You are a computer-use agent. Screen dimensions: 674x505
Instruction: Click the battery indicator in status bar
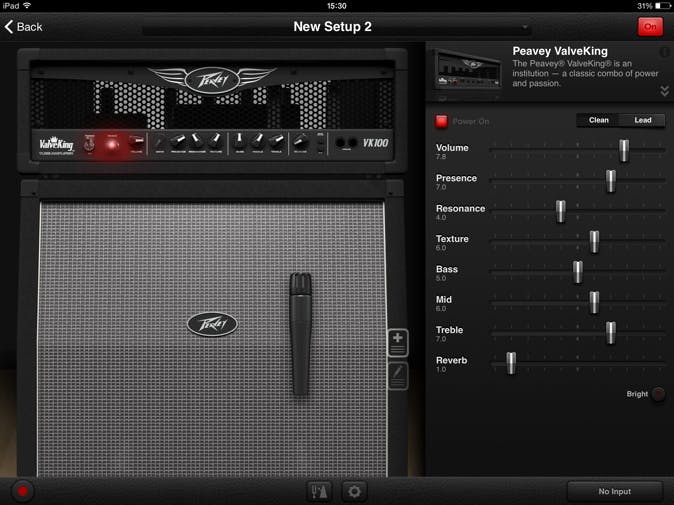pos(663,6)
